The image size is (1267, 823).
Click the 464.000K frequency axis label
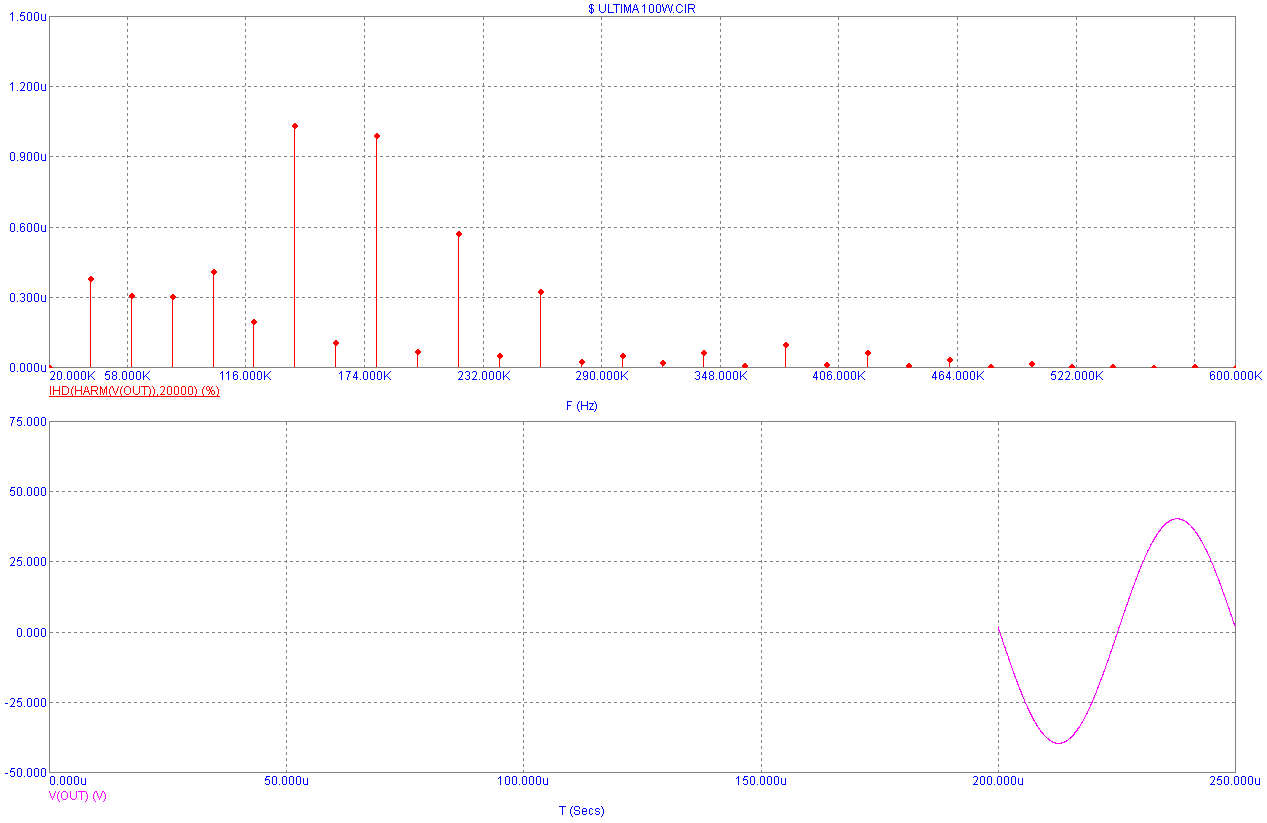pyautogui.click(x=957, y=376)
